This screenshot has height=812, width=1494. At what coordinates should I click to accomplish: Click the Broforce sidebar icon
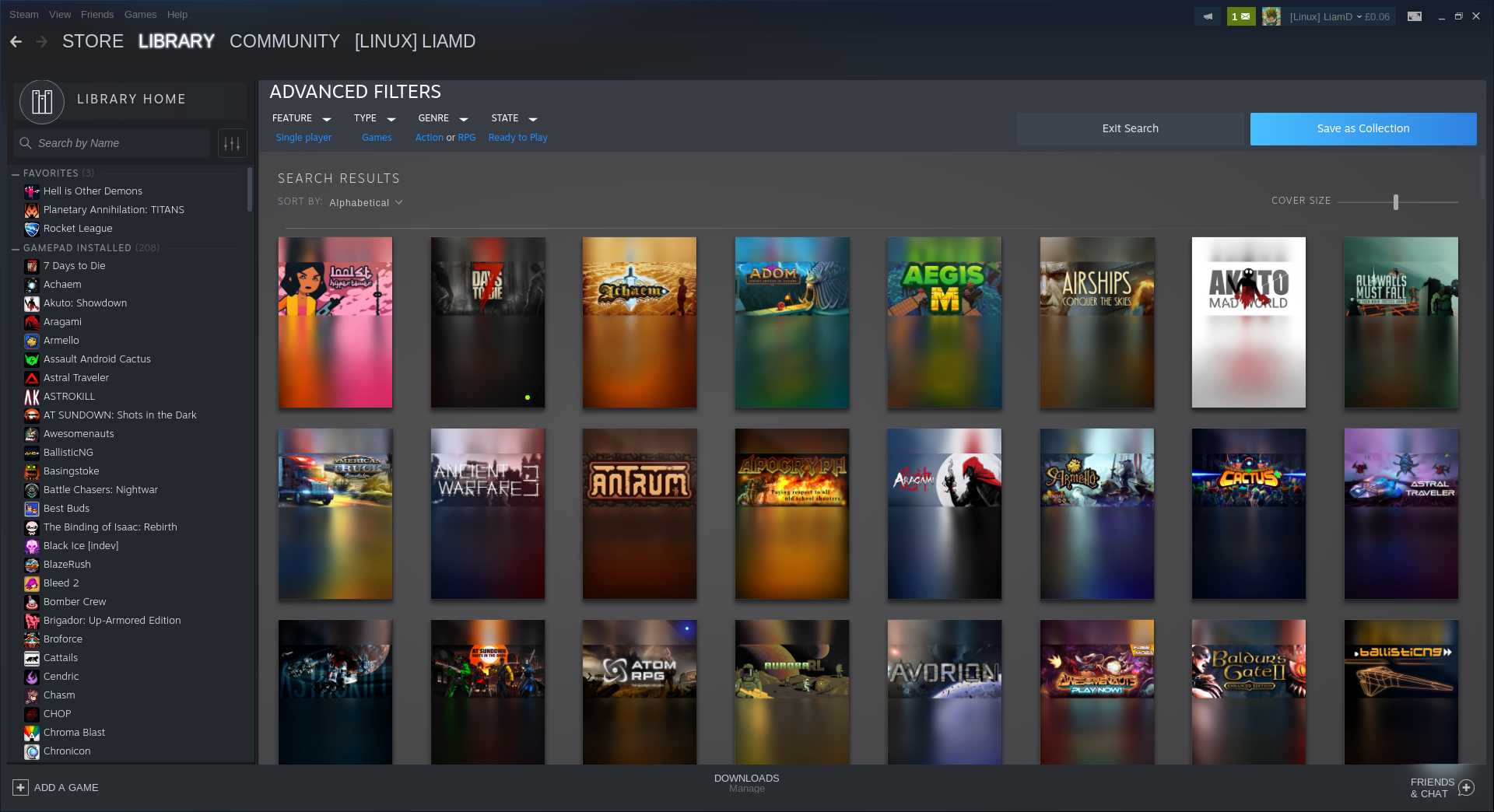[x=32, y=639]
